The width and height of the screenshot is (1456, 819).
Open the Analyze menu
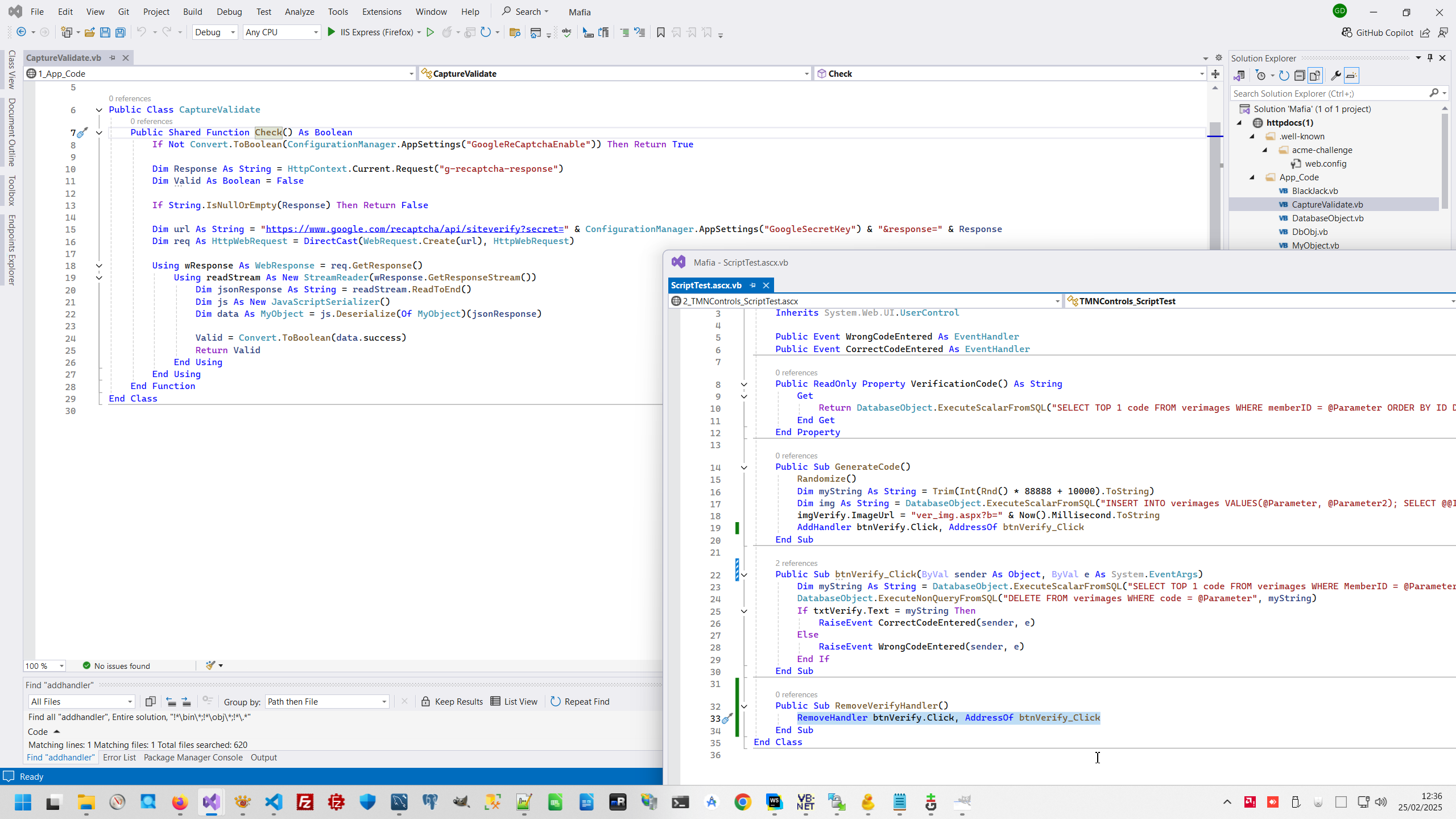click(299, 11)
